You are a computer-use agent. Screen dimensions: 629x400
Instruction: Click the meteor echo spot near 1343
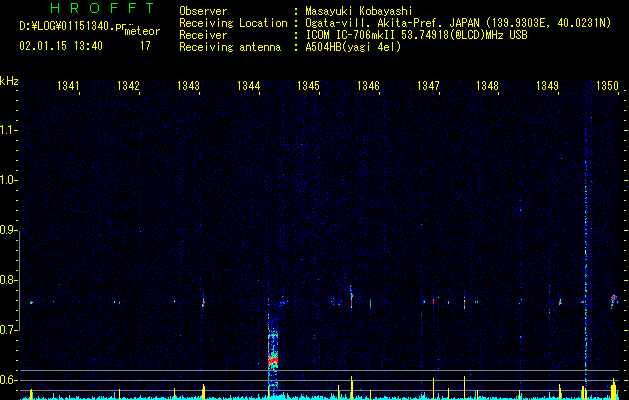coord(203,301)
